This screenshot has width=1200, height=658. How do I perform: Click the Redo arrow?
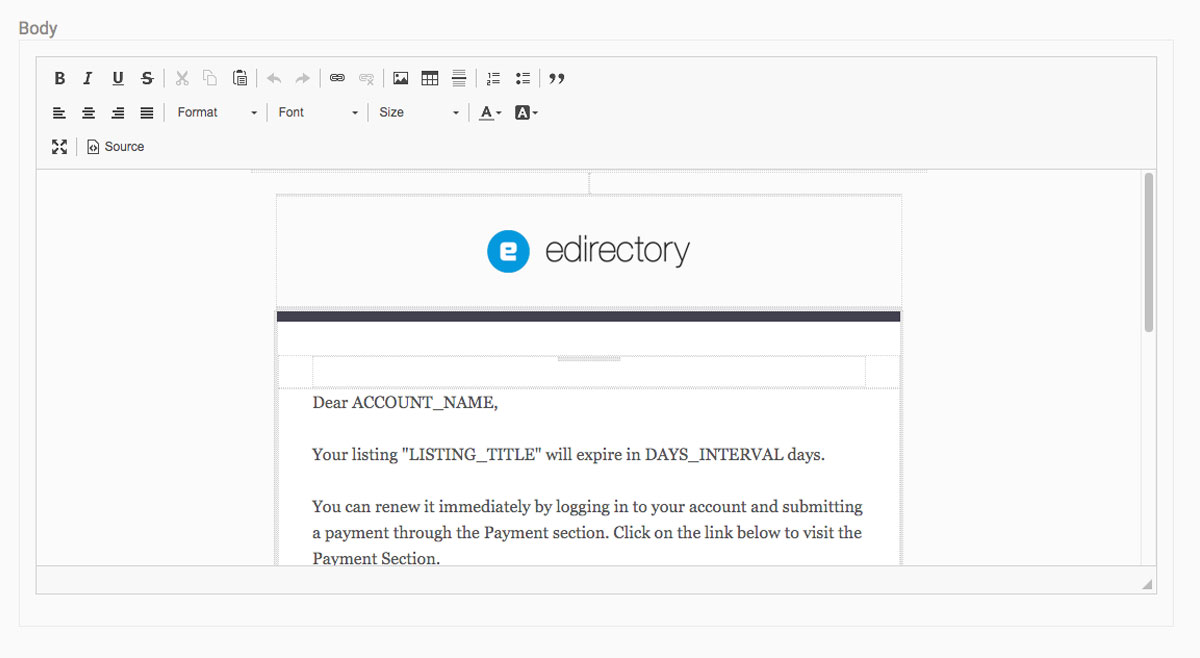(x=303, y=78)
